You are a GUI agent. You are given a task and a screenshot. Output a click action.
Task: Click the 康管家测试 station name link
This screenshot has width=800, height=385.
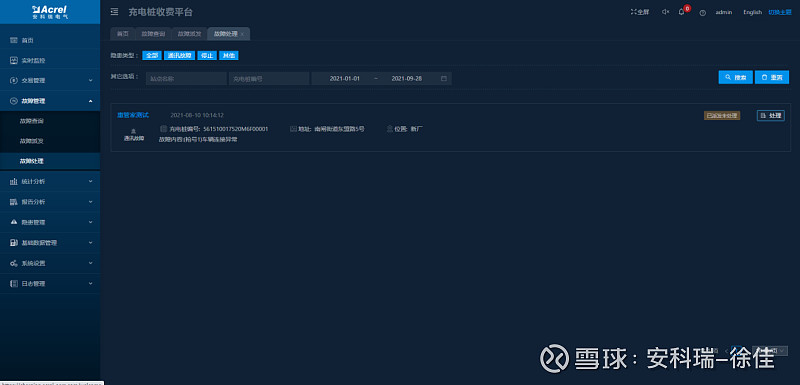coord(133,115)
